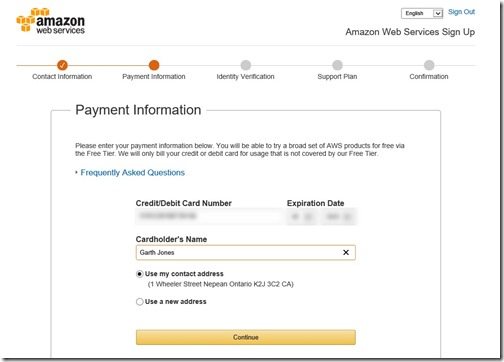Click the Support Plan step circle
Viewport: 504px width, 362px height.
pos(337,65)
